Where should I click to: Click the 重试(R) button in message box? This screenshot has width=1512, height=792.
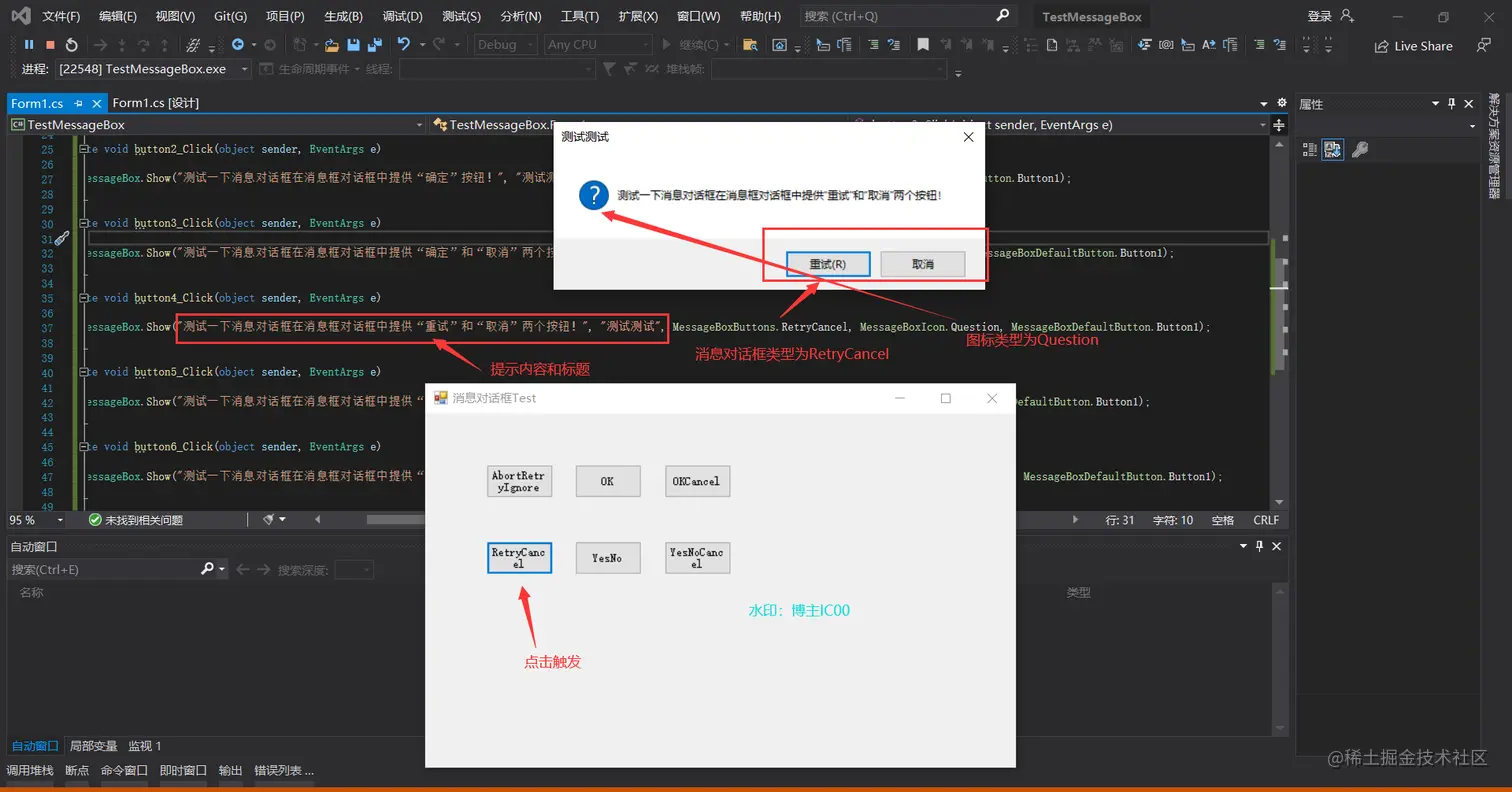(827, 264)
